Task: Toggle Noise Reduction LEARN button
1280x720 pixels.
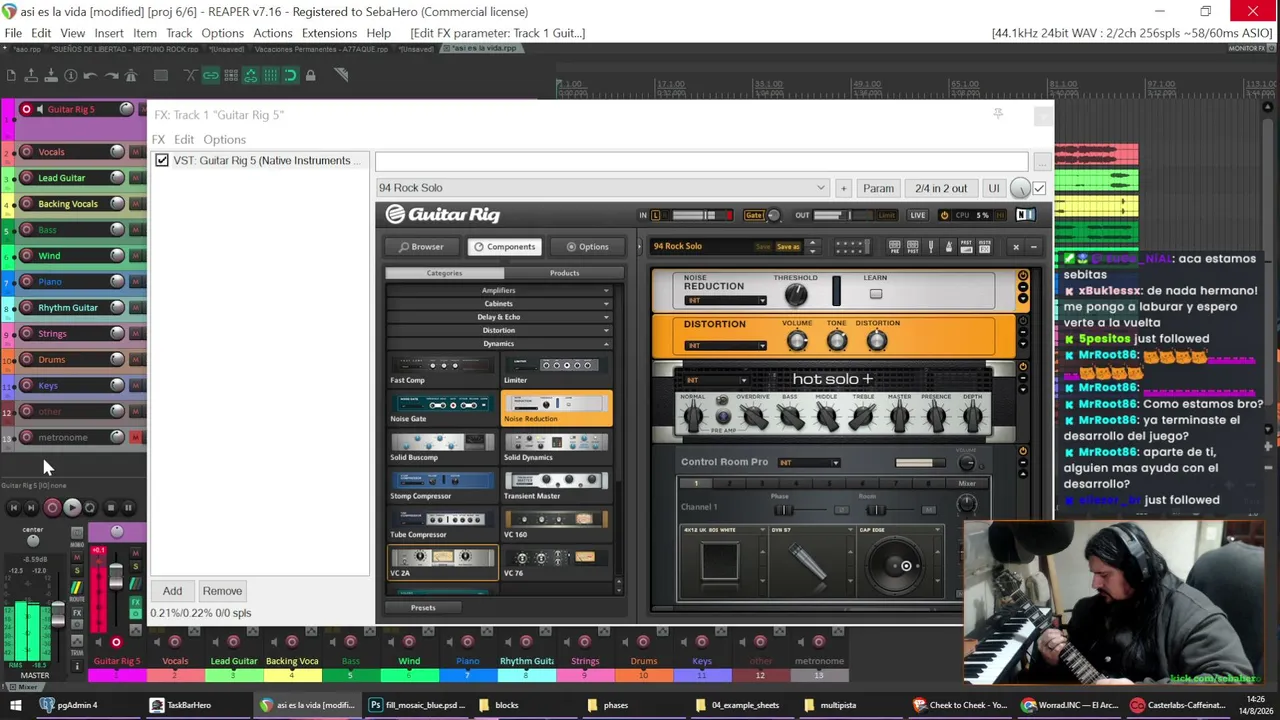Action: point(876,294)
